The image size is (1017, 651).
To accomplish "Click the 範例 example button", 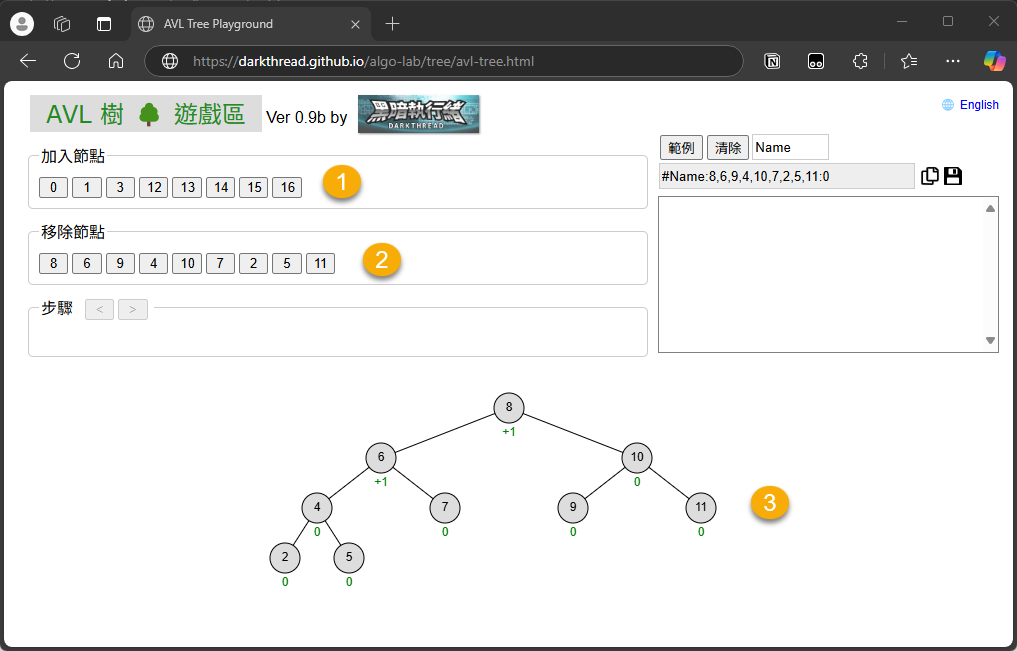I will [x=681, y=147].
